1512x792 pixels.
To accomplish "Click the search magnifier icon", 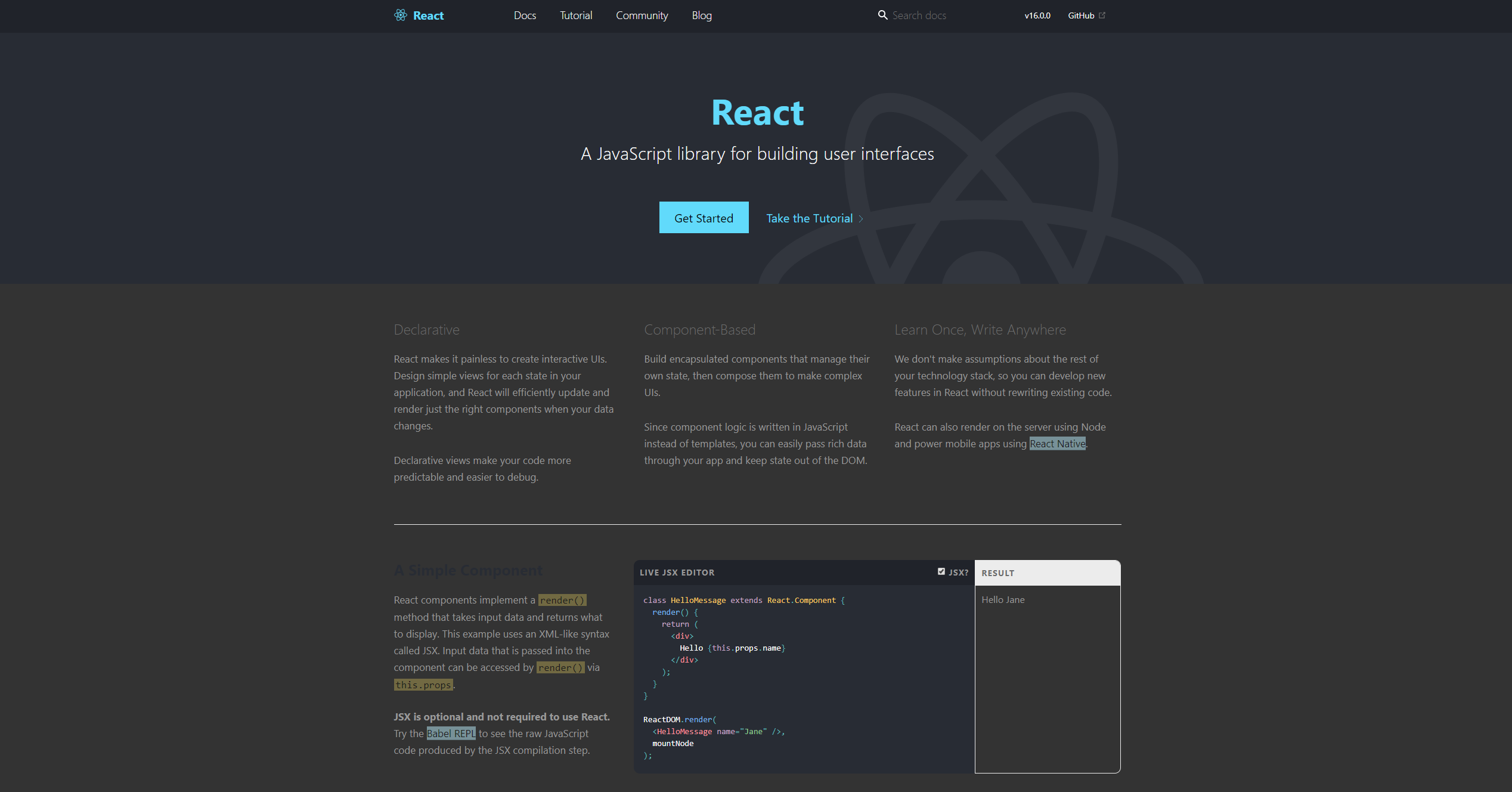I will [x=882, y=16].
